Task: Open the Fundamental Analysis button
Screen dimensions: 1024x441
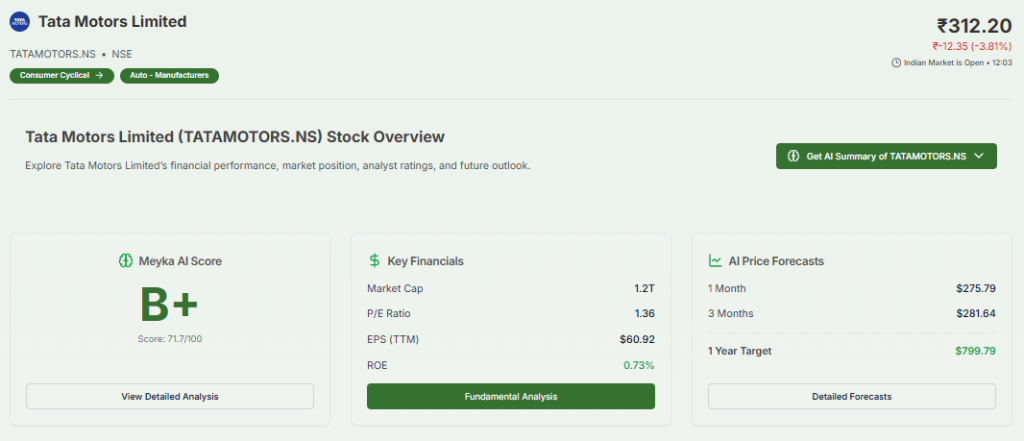Action: (511, 397)
